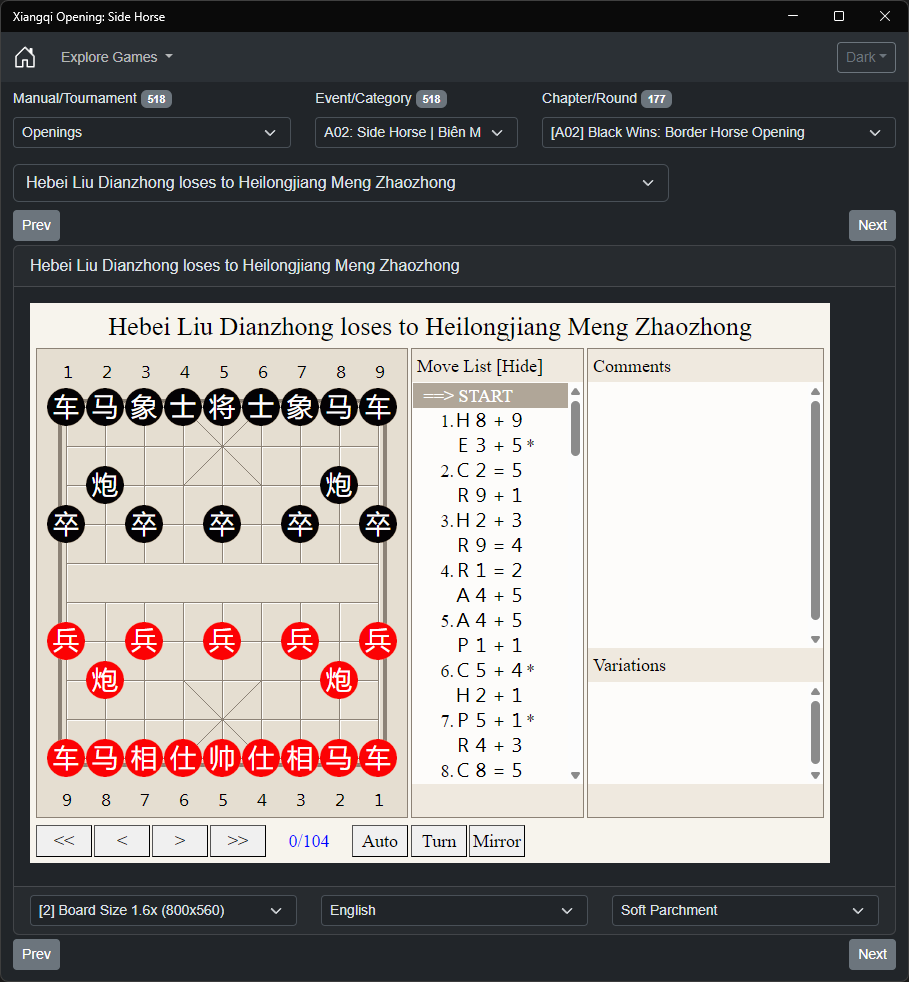Jump to last move with >> button
The image size is (909, 982).
point(238,840)
